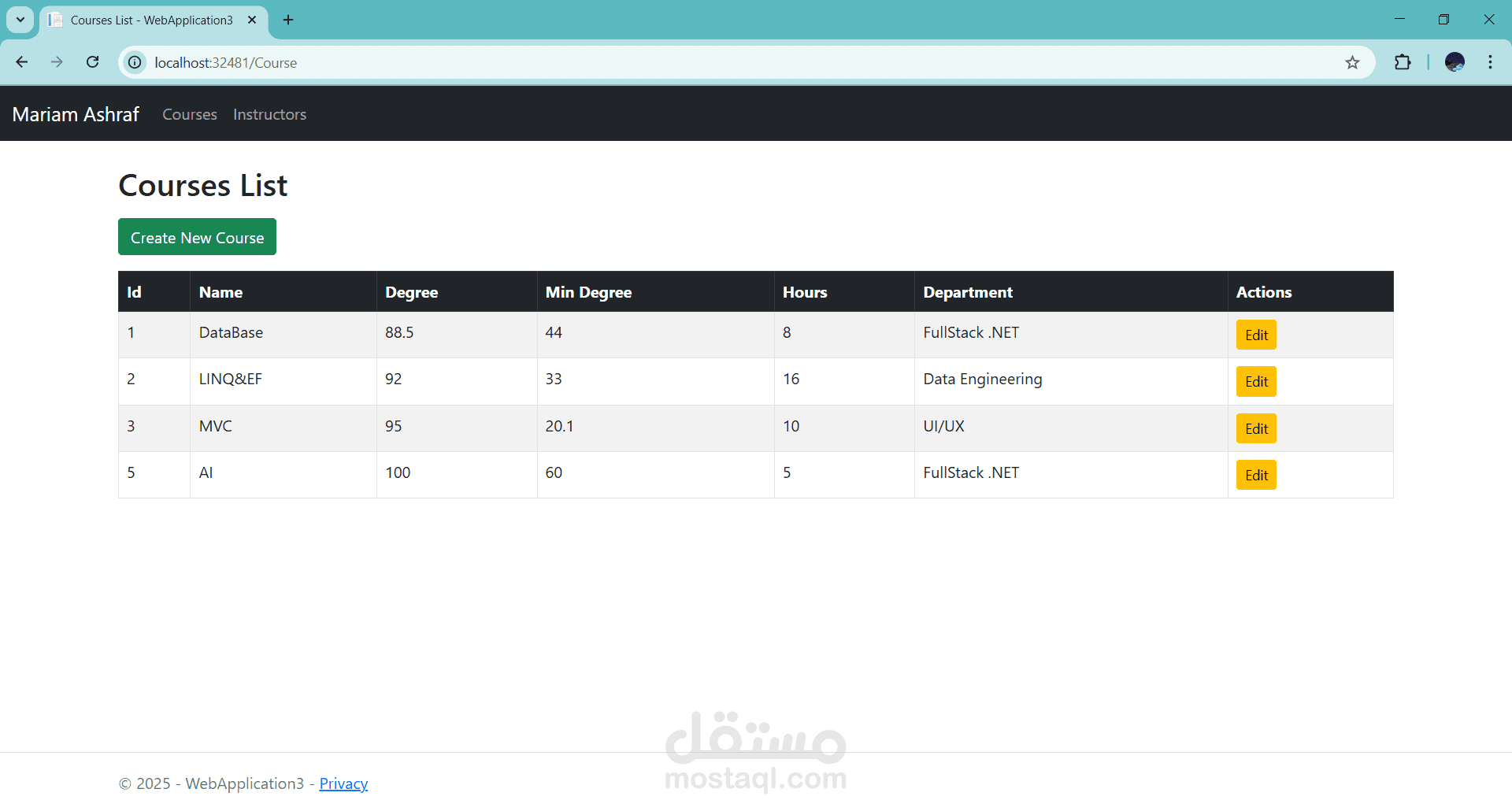
Task: Open the browser extensions menu
Action: pos(1403,62)
